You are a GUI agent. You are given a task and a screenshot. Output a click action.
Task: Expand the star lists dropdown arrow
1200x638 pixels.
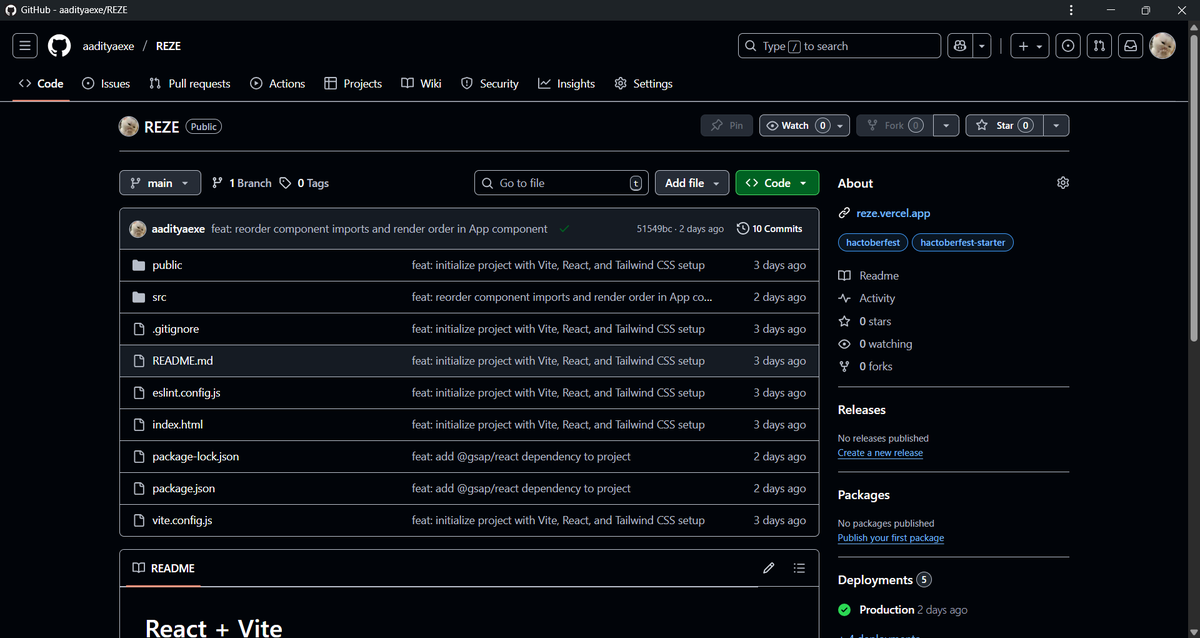(x=1057, y=126)
